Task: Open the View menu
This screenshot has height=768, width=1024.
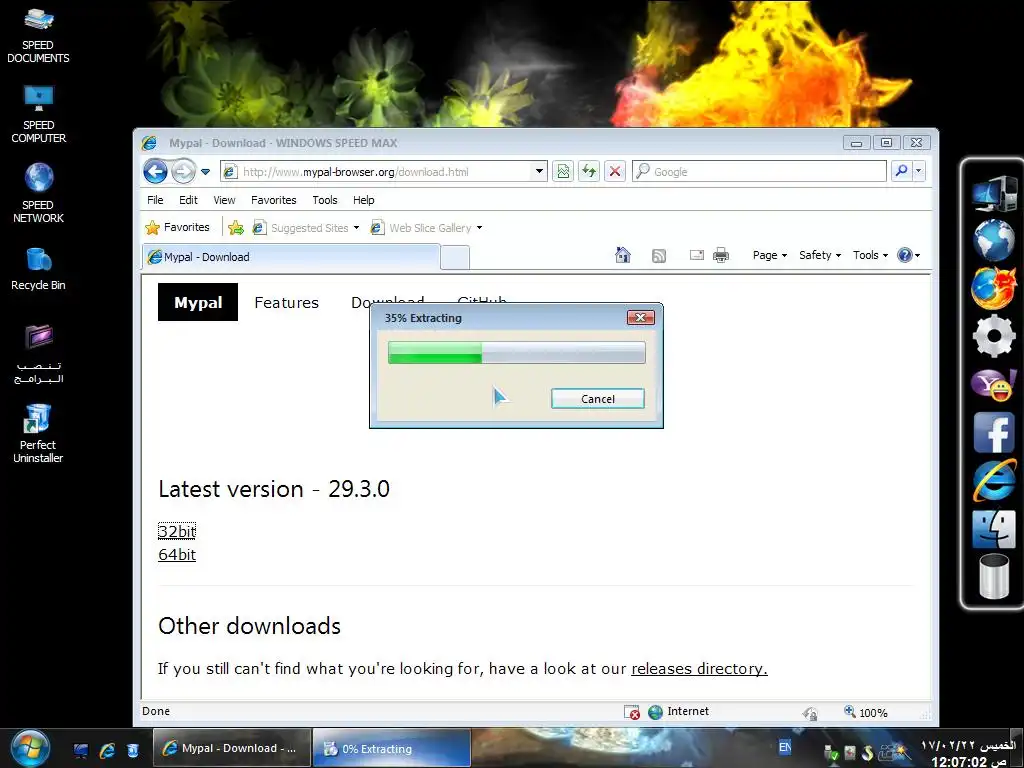Action: 224,200
